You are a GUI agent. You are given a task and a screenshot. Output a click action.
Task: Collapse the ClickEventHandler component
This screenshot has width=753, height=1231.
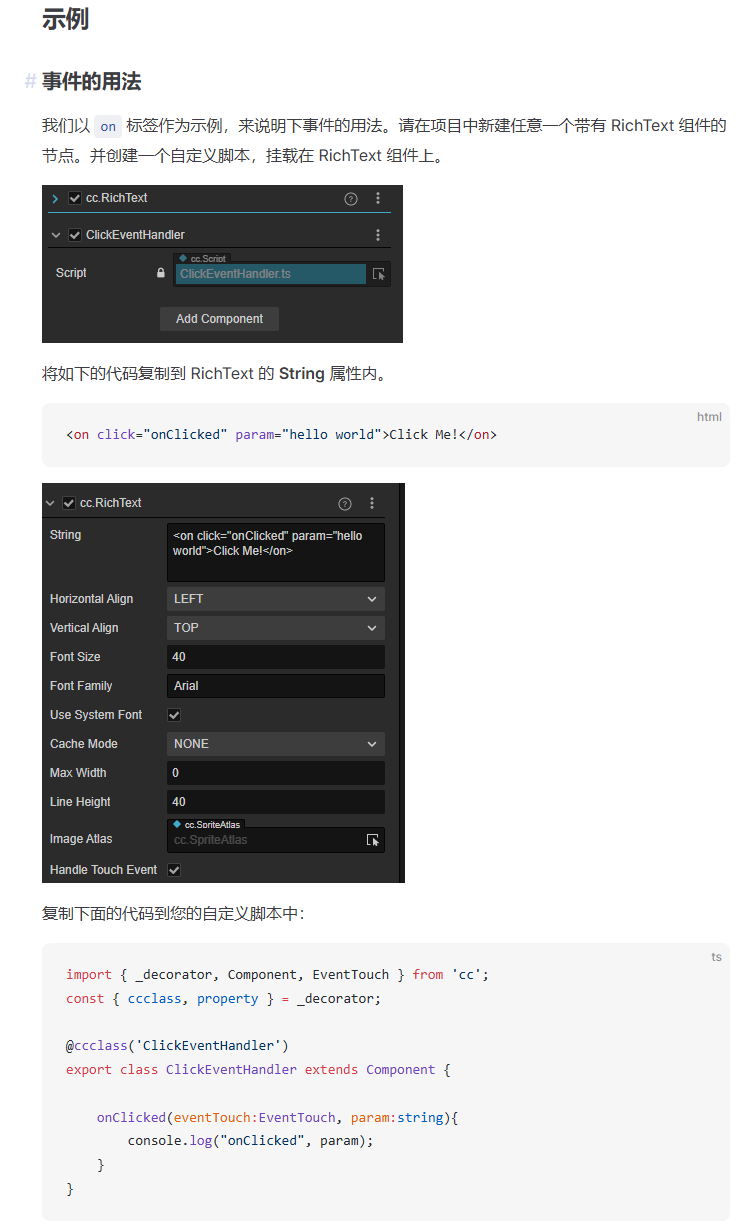[55, 235]
